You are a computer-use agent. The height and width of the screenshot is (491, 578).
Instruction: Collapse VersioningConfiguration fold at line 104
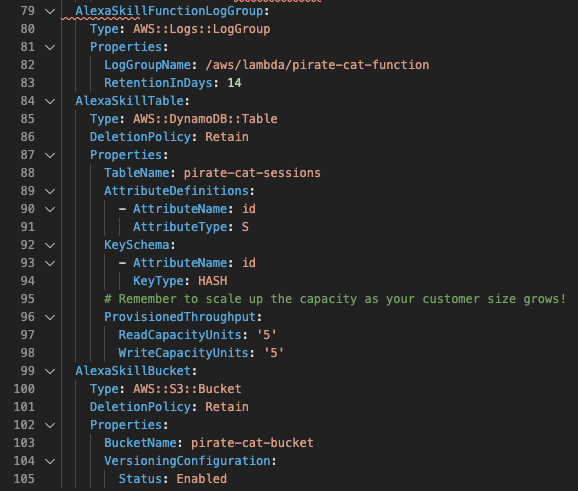50,461
